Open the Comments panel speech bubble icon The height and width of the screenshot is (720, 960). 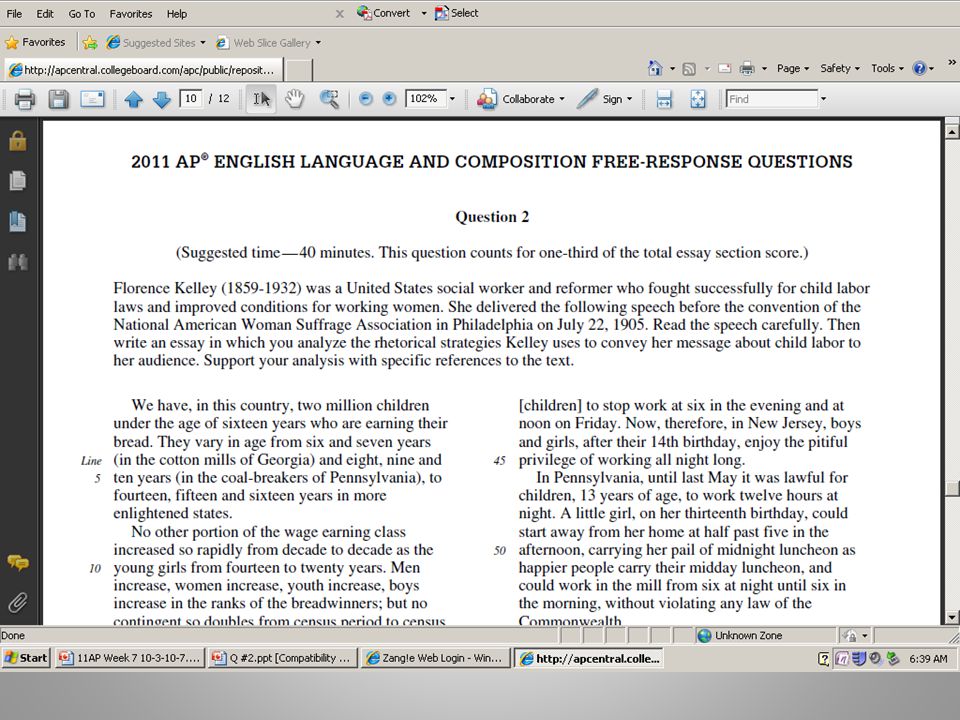(18, 563)
